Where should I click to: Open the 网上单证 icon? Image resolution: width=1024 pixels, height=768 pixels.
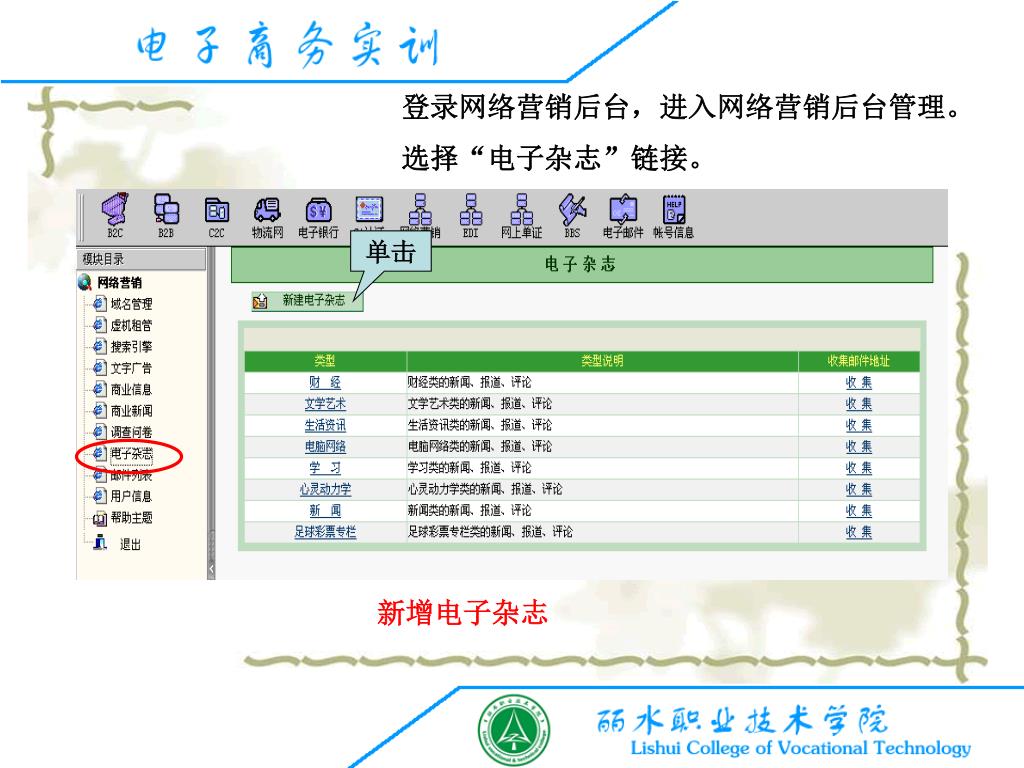tap(521, 216)
